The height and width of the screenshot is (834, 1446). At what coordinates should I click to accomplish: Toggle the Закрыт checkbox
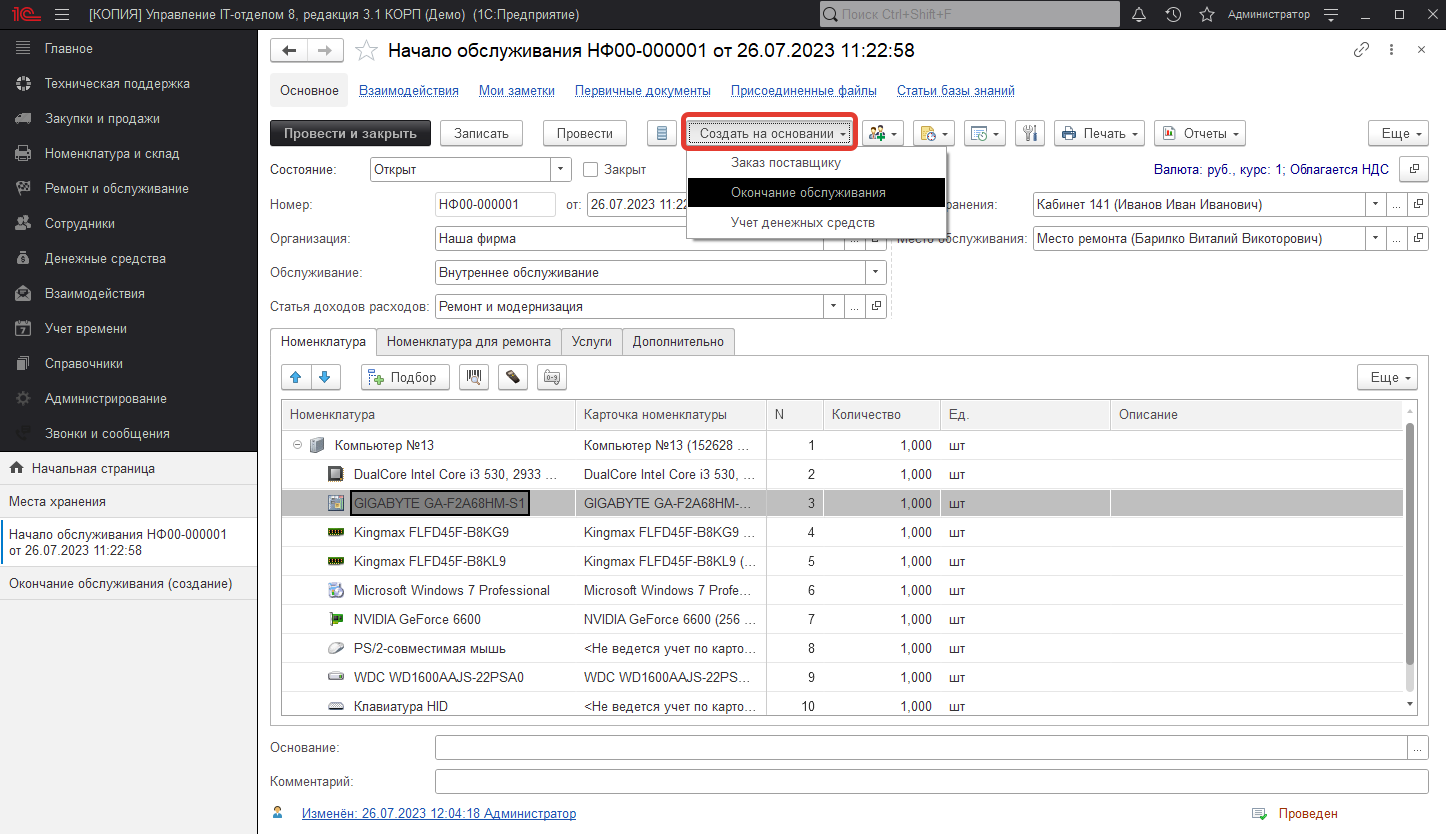click(590, 170)
